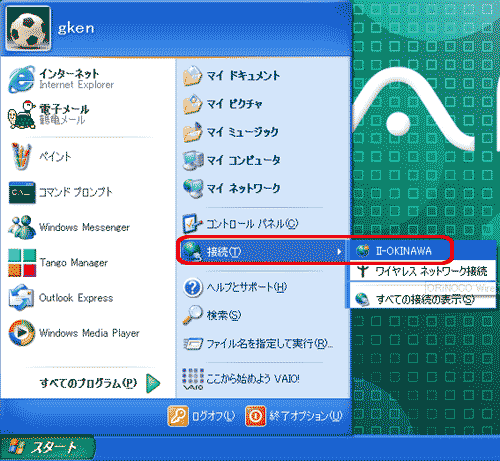
Task: Launch Paint via its brush cup icon
Action: (x=21, y=156)
